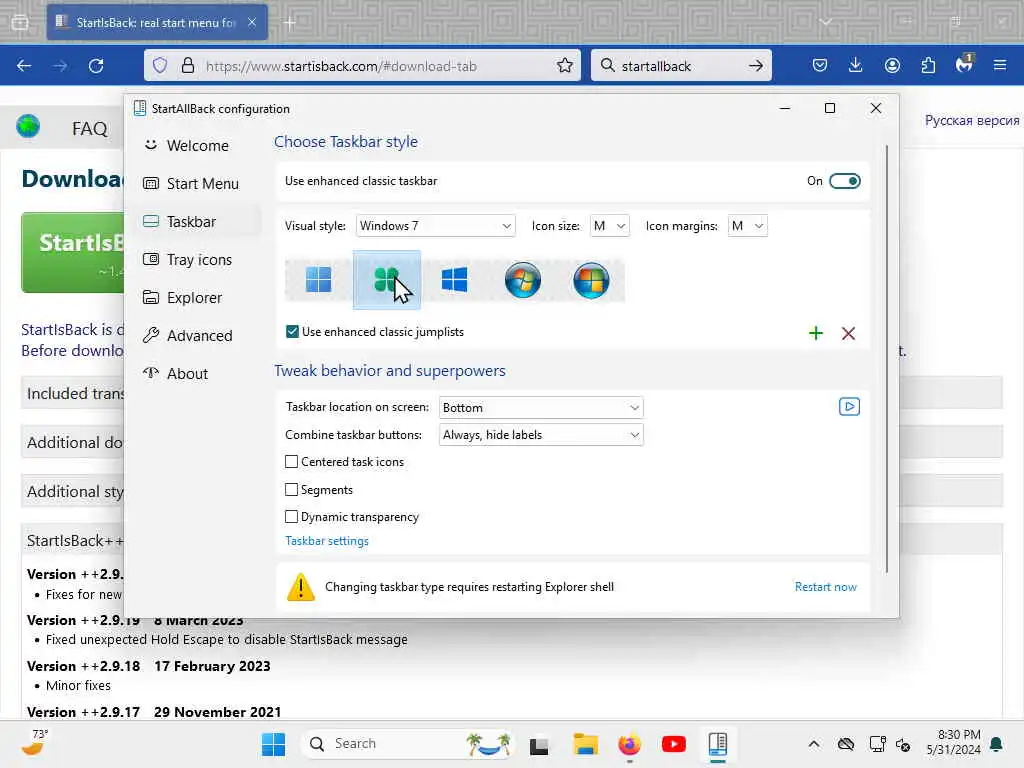Image resolution: width=1024 pixels, height=768 pixels.
Task: Open FAQ on the StartIsBack webpage
Action: [x=89, y=129]
